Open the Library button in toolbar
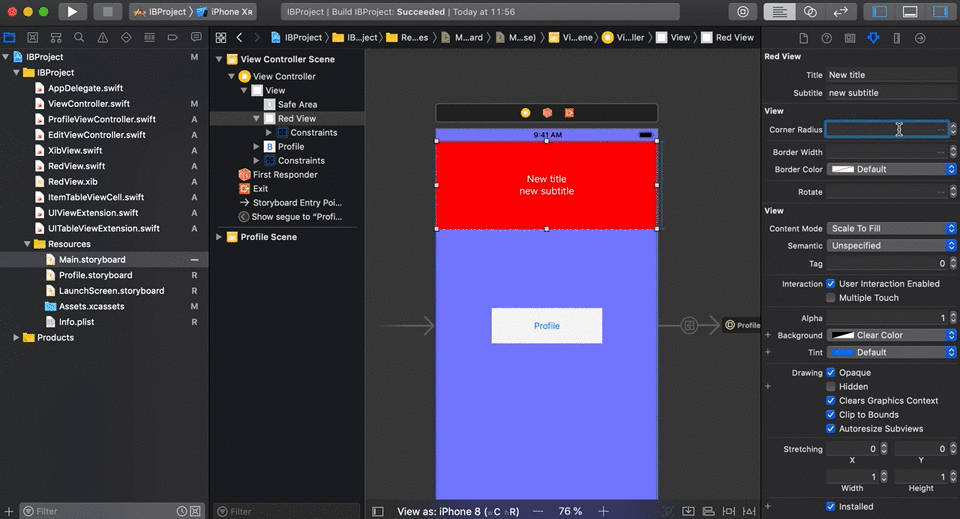This screenshot has width=960, height=519. click(x=743, y=12)
